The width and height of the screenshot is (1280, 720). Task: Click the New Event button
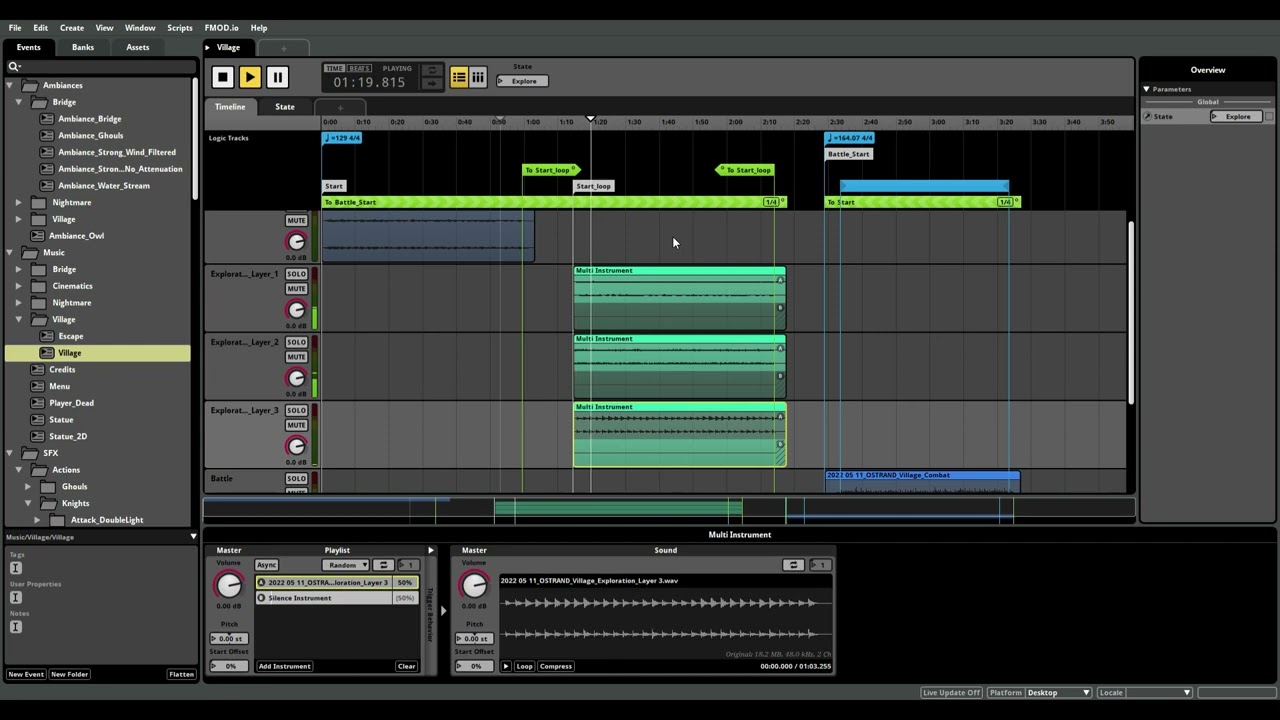[x=26, y=674]
